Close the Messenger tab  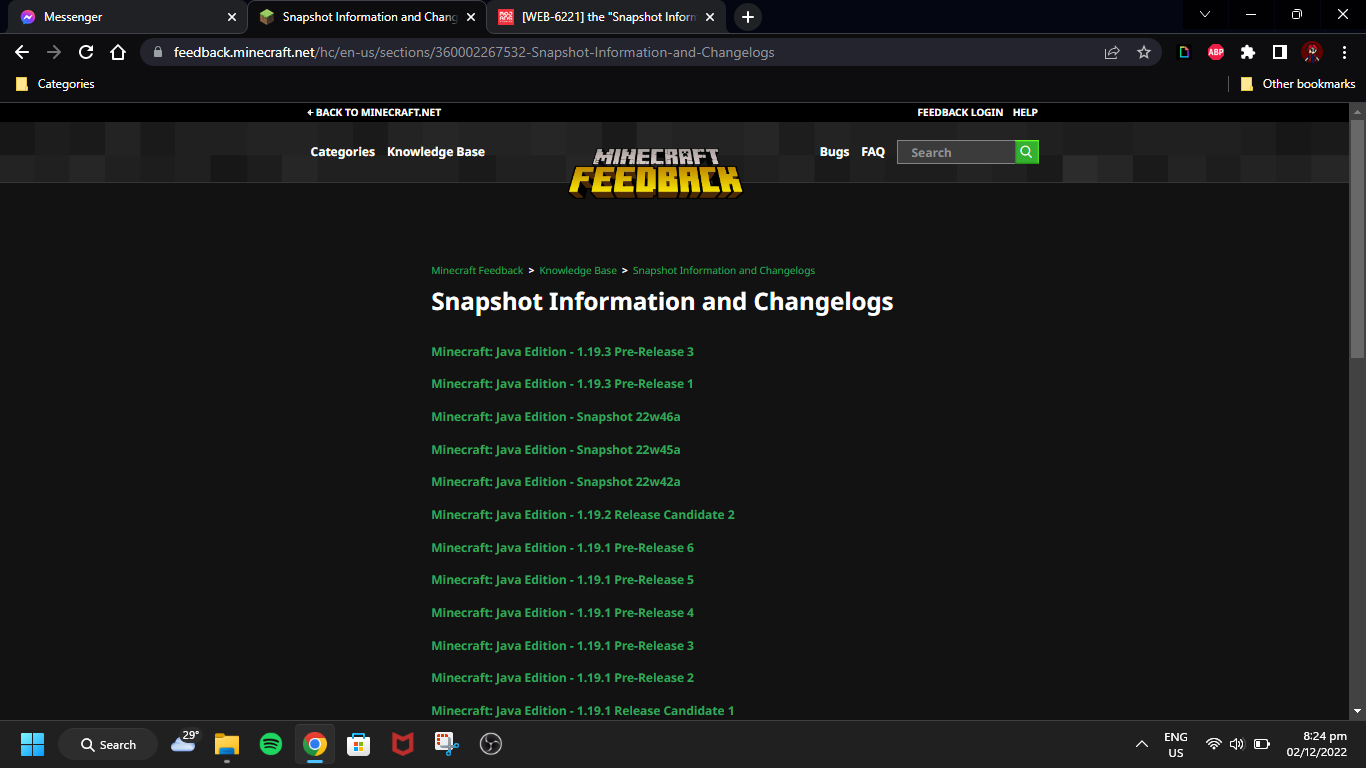232,17
